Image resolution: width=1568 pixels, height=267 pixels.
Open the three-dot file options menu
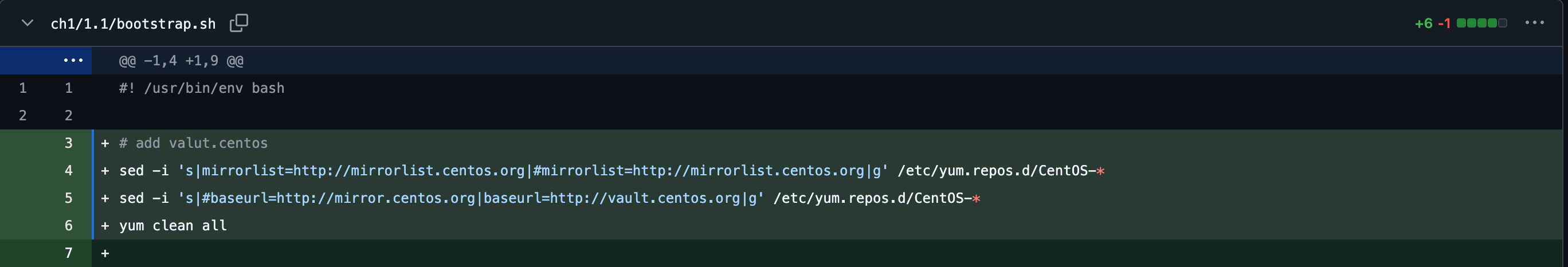[1535, 23]
